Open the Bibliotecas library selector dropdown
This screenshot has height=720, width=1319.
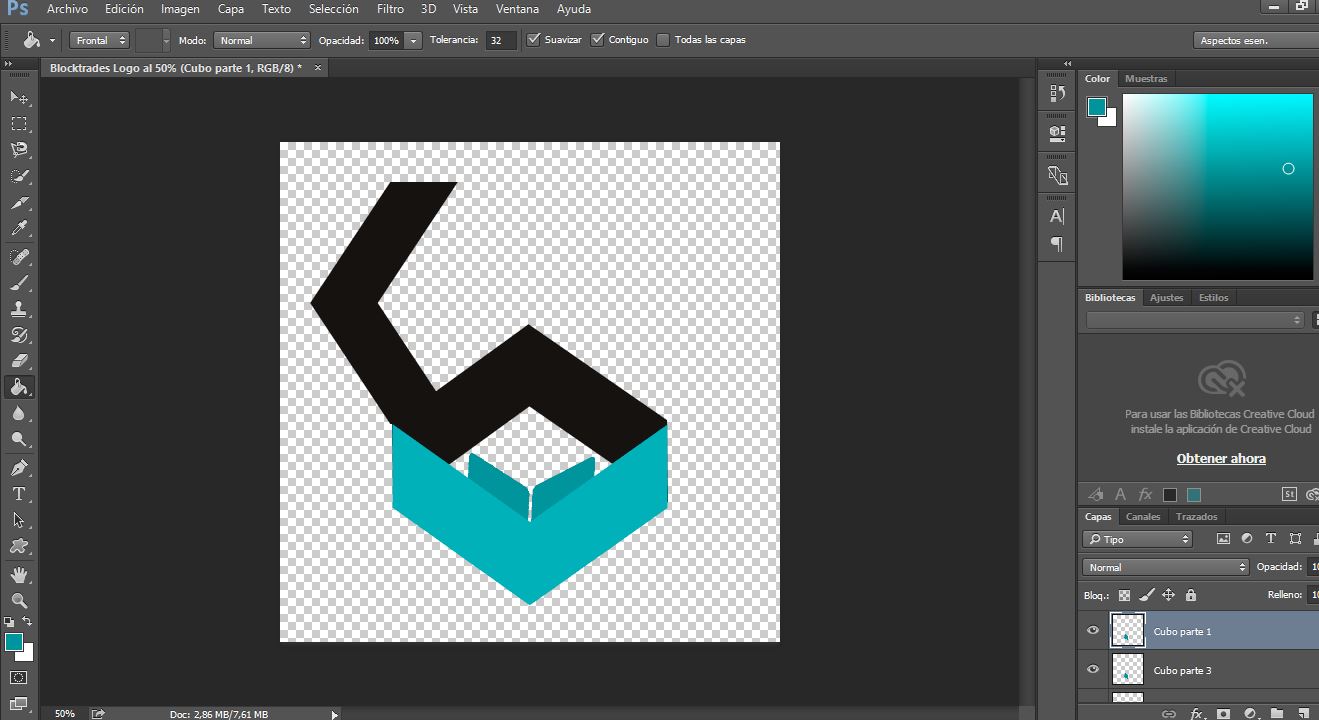click(x=1195, y=320)
